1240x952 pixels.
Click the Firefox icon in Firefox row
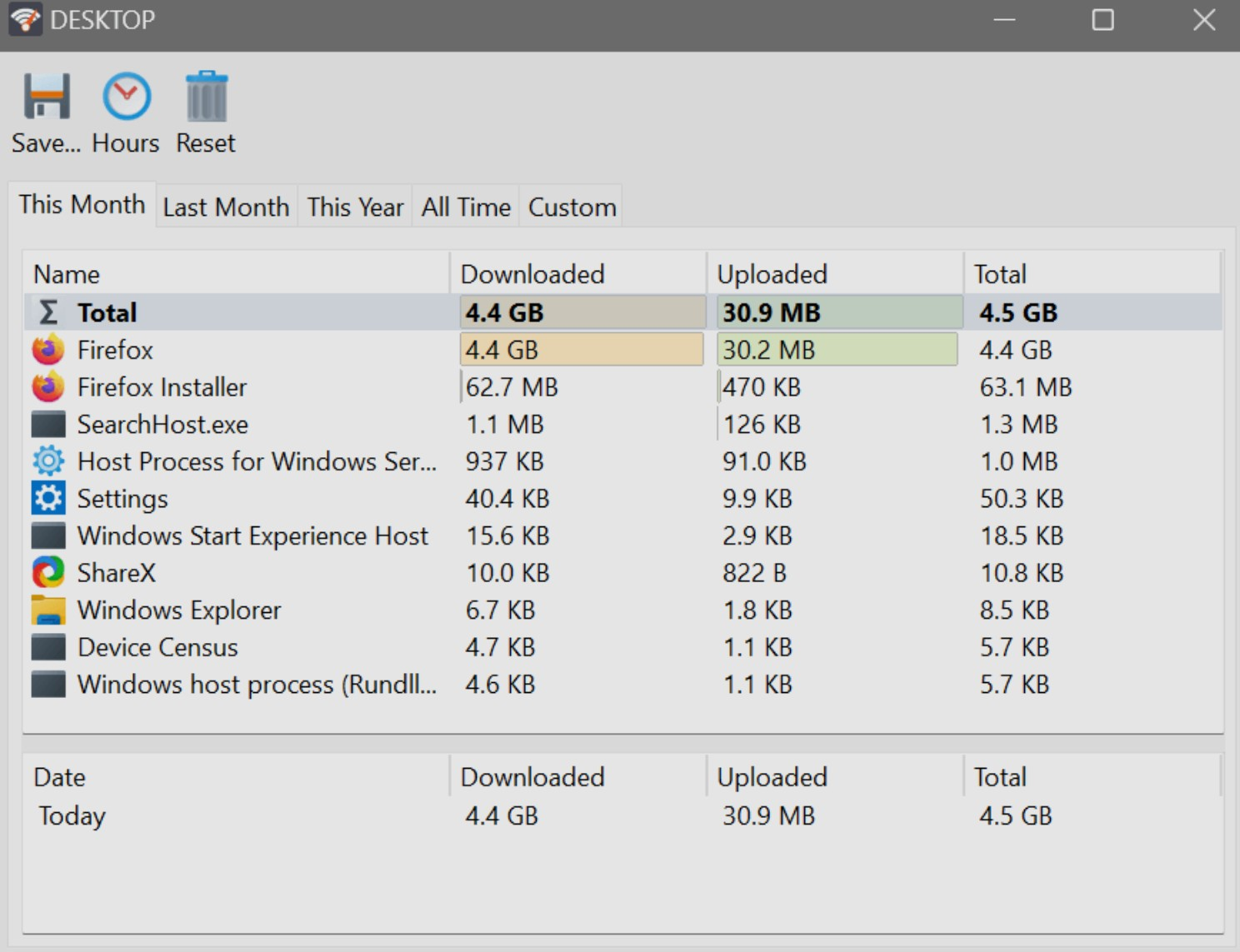pos(48,350)
